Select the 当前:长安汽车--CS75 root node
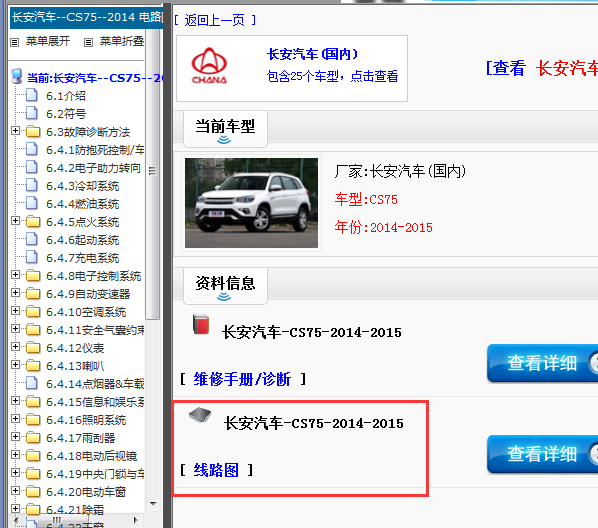598x528 pixels. pos(95,78)
